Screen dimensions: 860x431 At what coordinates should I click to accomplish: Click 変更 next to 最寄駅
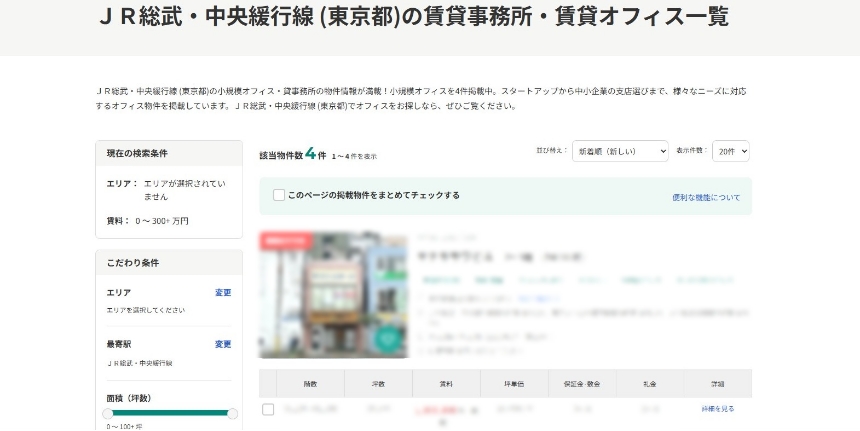[223, 344]
